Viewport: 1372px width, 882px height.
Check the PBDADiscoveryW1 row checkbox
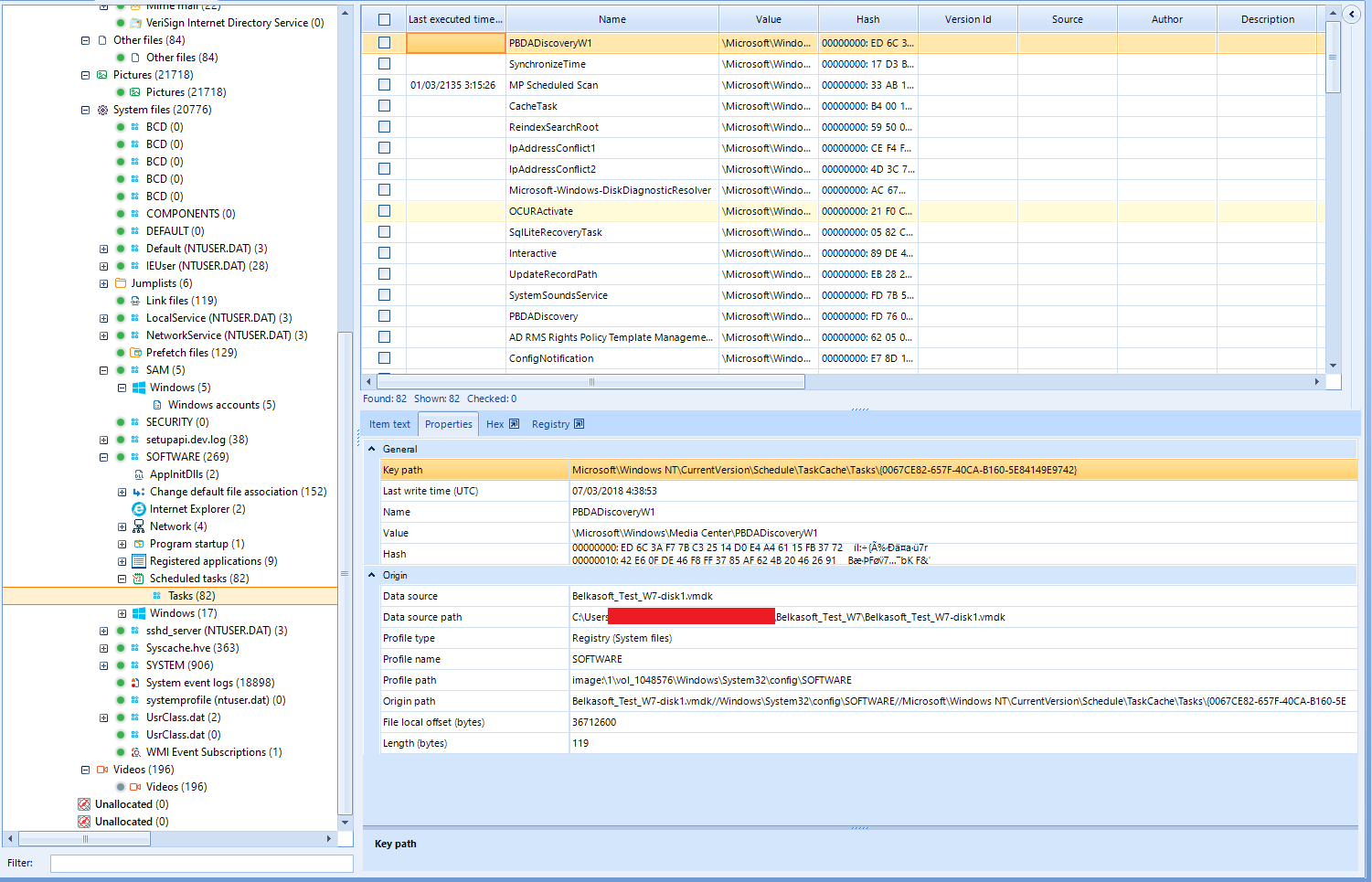pyautogui.click(x=384, y=43)
